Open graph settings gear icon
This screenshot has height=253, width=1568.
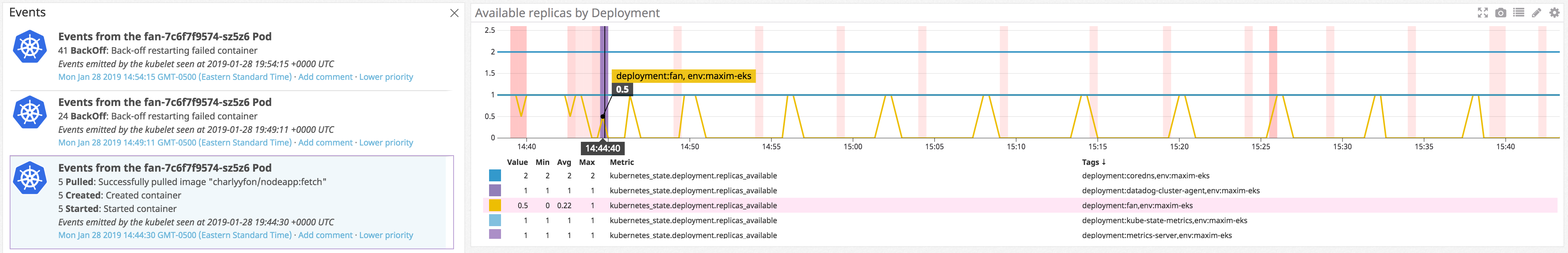click(1554, 13)
